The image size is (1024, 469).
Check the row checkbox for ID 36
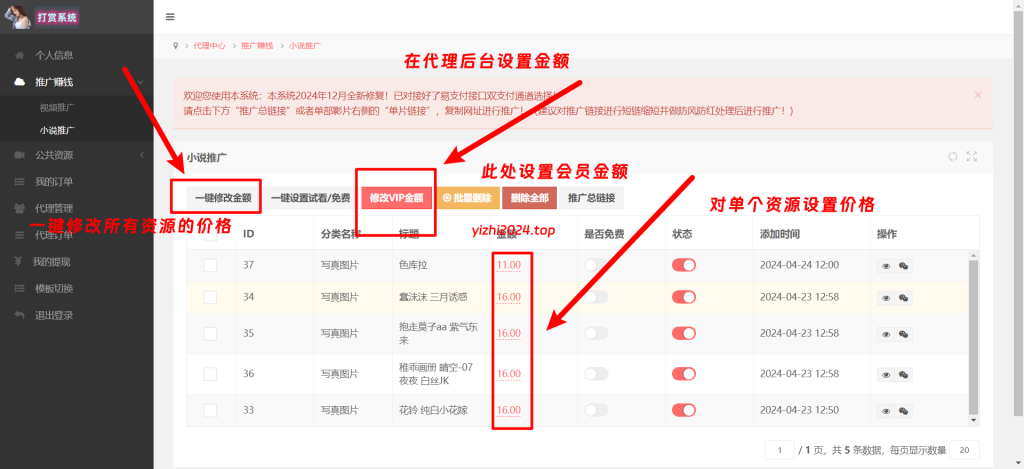pos(210,374)
